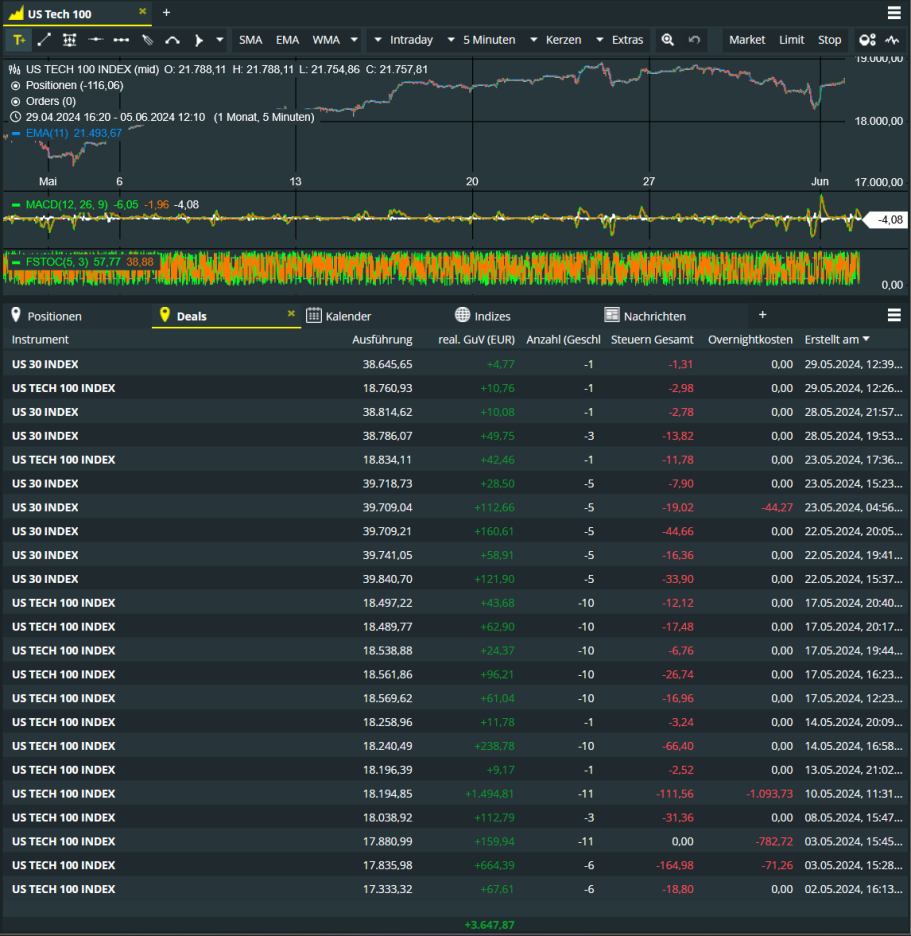Open the chart compare symbols icon

coord(867,40)
